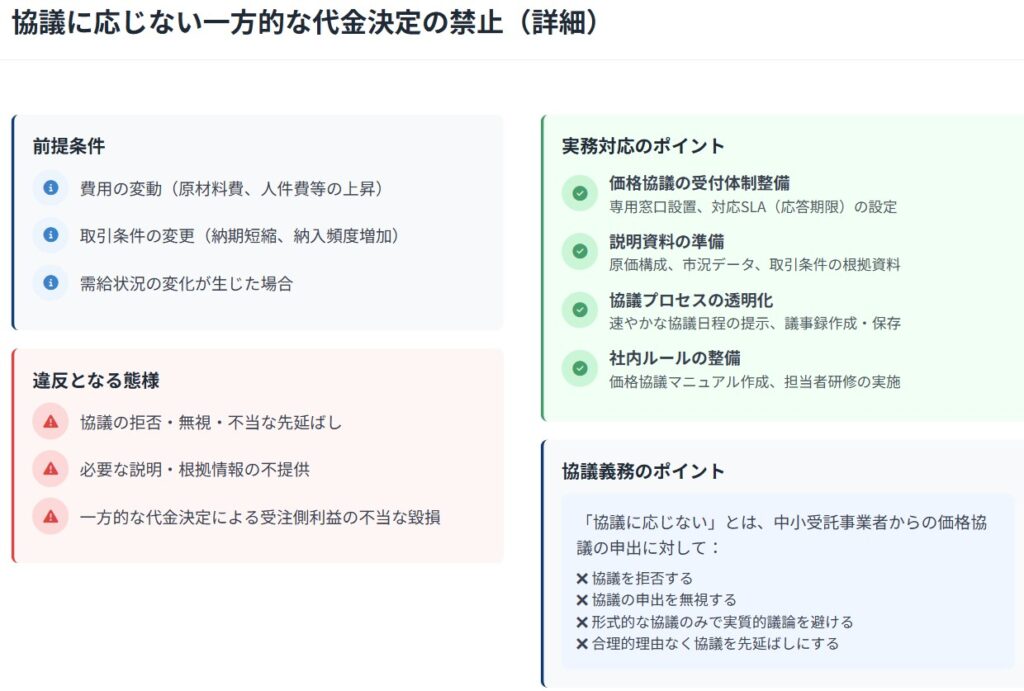This screenshot has width=1024, height=691.
Task: Click warning icon beside 協議の拒否・無視
Action: coord(50,422)
